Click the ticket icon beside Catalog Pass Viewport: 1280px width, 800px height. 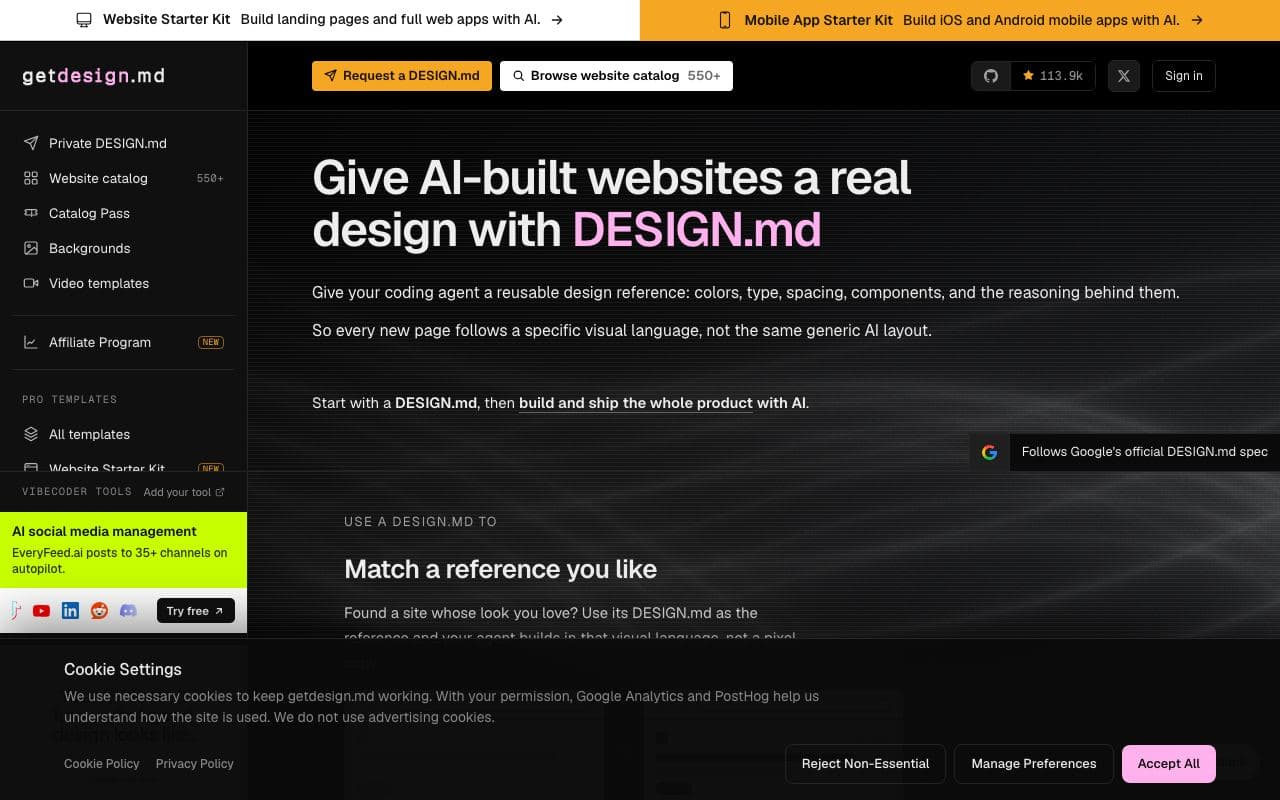[x=31, y=213]
